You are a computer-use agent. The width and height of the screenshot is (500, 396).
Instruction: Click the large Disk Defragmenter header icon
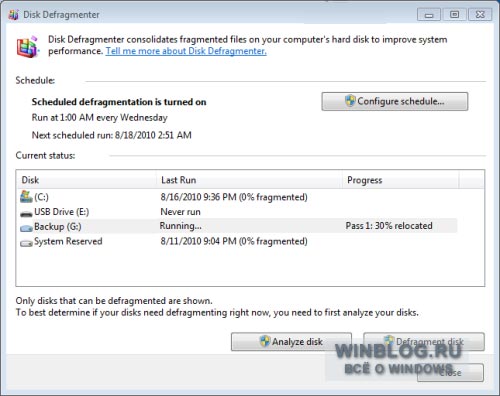coord(28,47)
